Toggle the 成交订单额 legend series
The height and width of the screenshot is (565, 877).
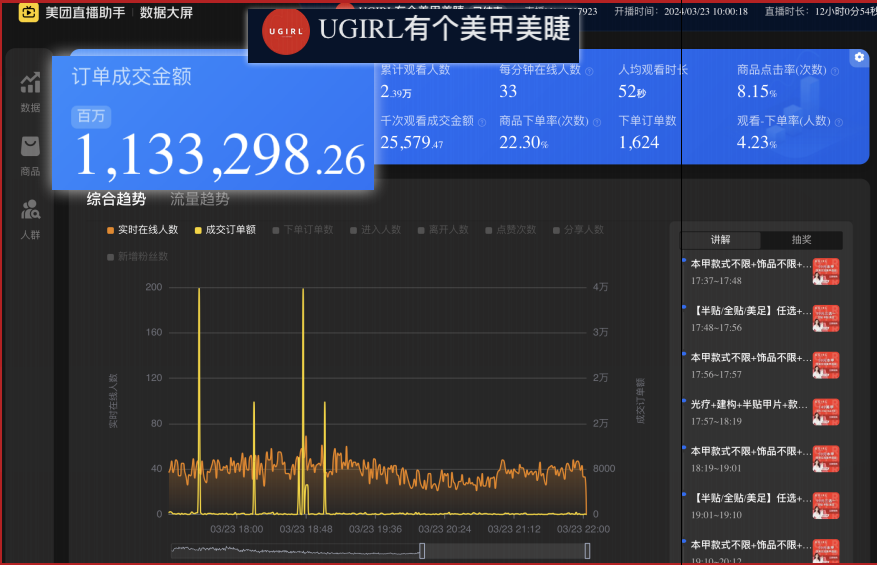[x=225, y=230]
